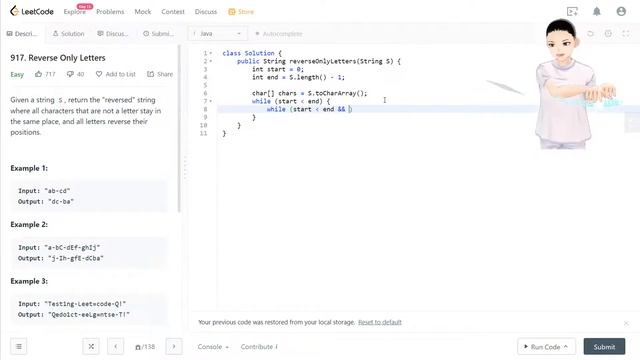Reset code with the refresh icon
The height and width of the screenshot is (360, 640).
590,33
